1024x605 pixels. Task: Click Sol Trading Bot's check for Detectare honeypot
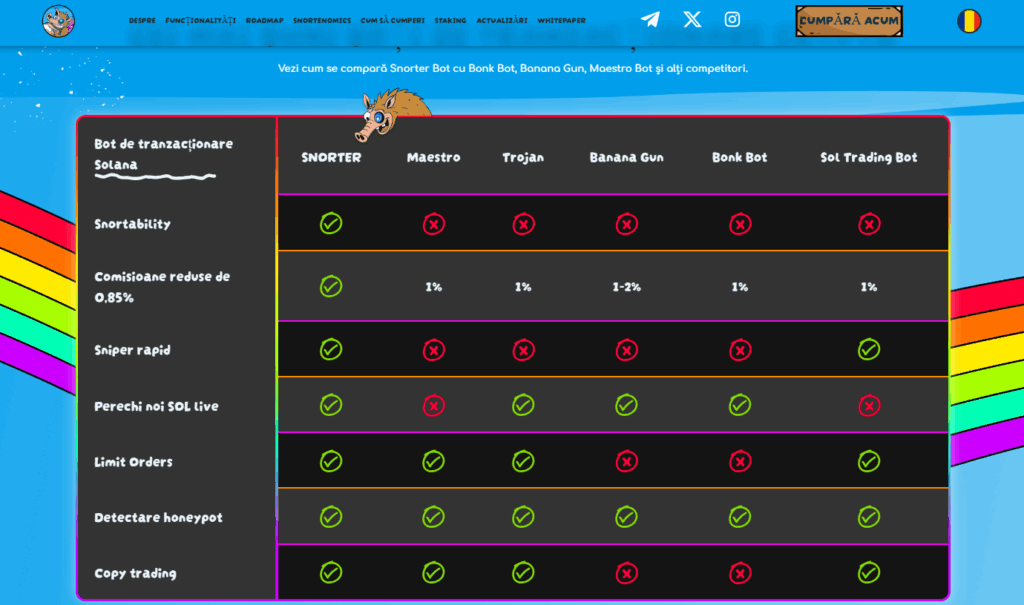pos(869,517)
